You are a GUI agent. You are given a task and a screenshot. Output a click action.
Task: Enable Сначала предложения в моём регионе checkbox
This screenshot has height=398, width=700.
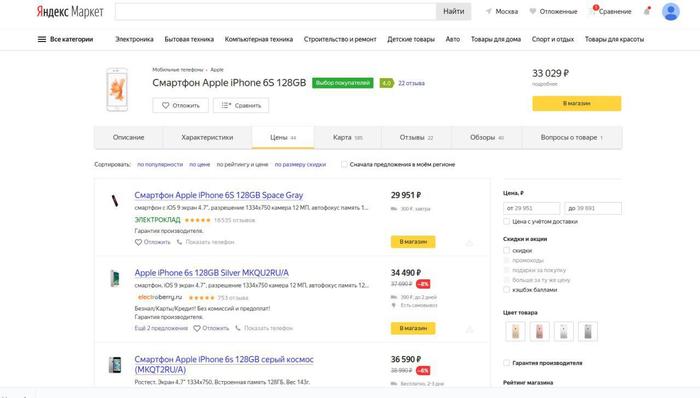(344, 164)
